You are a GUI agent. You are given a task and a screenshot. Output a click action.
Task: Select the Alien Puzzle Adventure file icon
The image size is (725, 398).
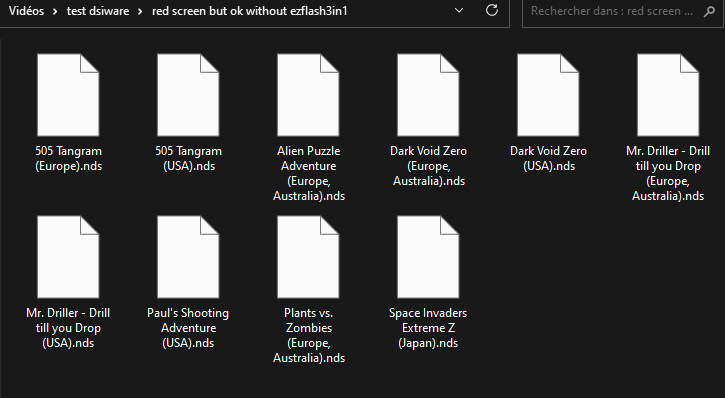308,95
